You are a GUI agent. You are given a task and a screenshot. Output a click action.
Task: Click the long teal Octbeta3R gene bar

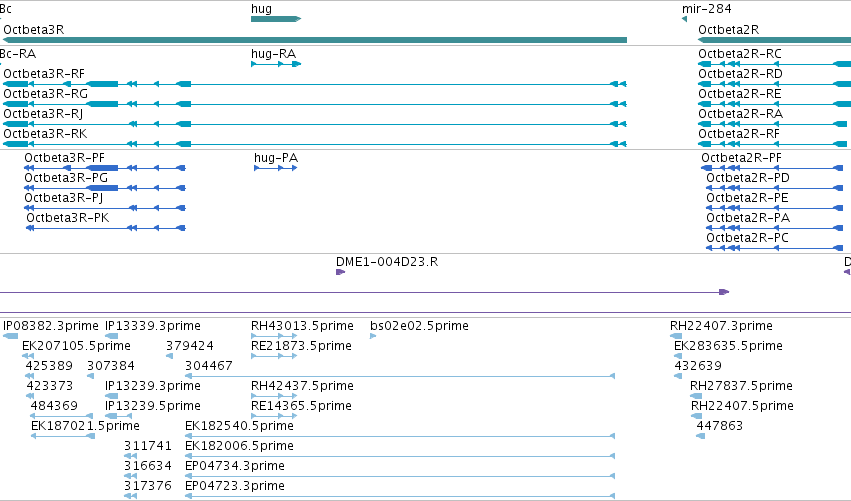click(315, 40)
